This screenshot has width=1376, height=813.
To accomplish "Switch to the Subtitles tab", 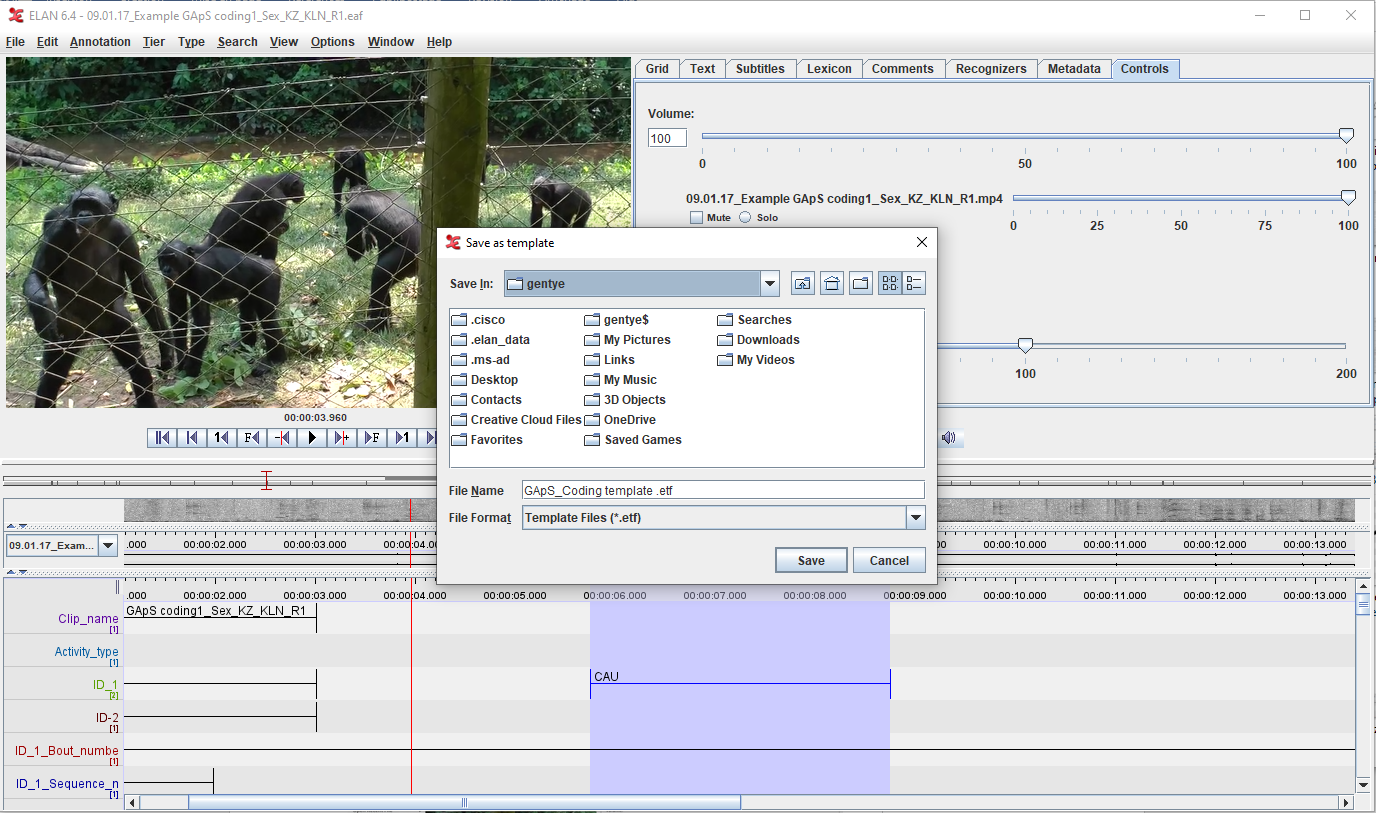I will click(760, 69).
